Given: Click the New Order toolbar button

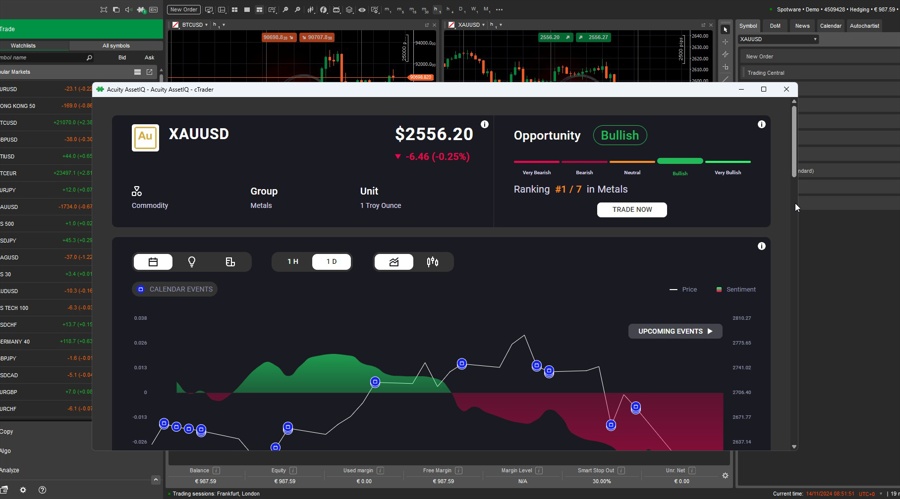Looking at the screenshot, I should [x=184, y=10].
